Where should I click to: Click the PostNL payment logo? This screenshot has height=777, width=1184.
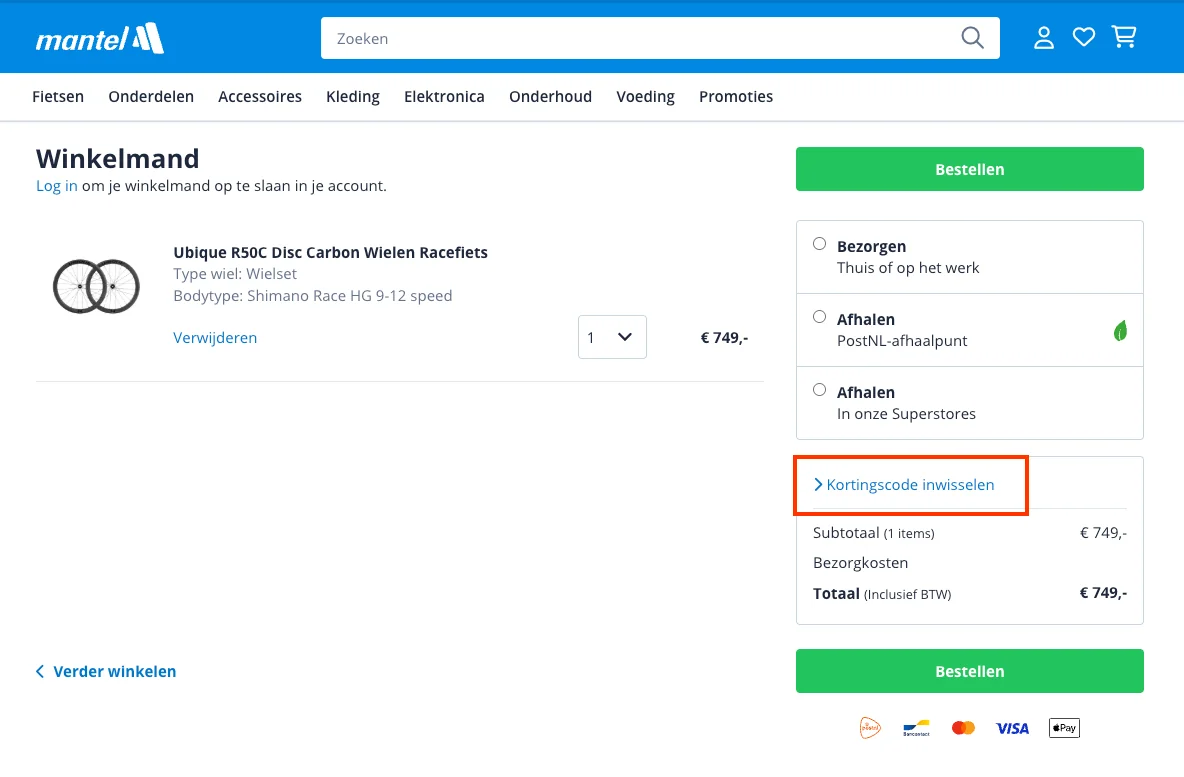click(x=870, y=728)
